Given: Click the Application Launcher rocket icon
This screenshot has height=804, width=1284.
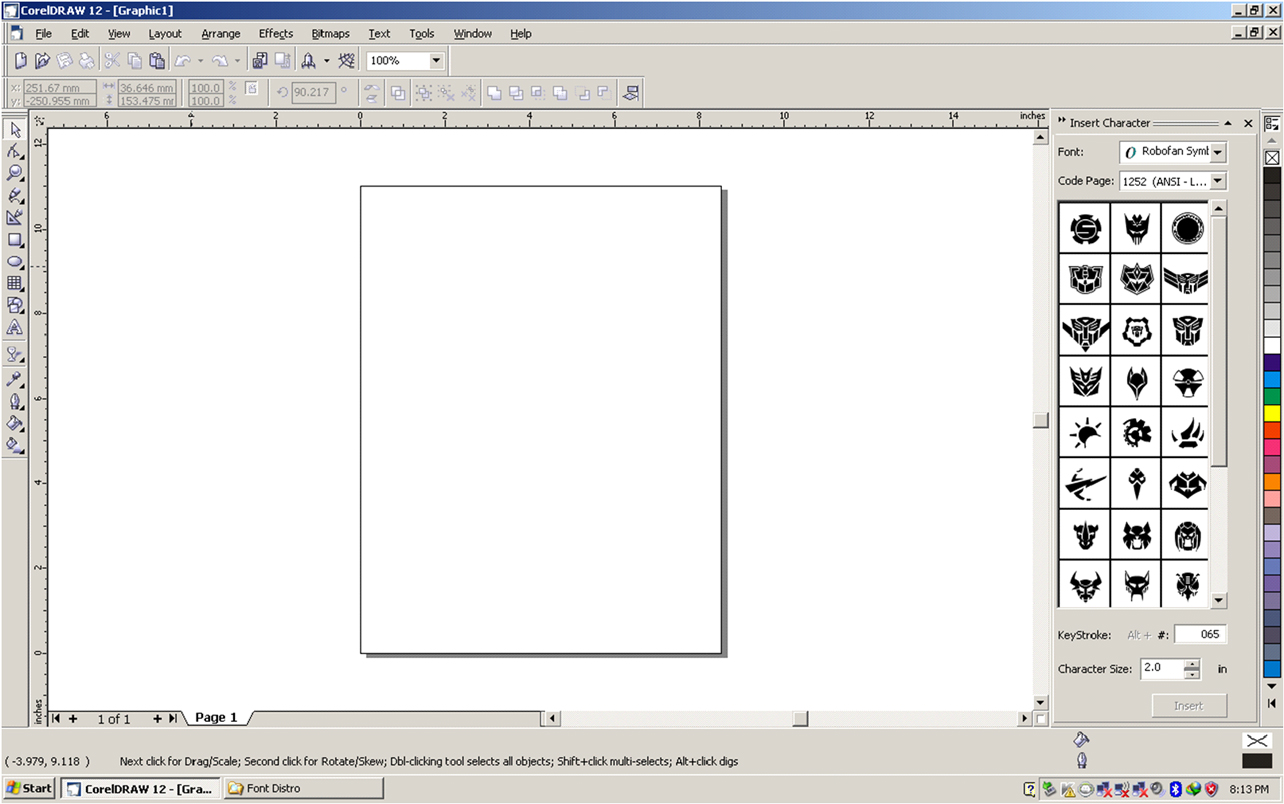Looking at the screenshot, I should (309, 61).
